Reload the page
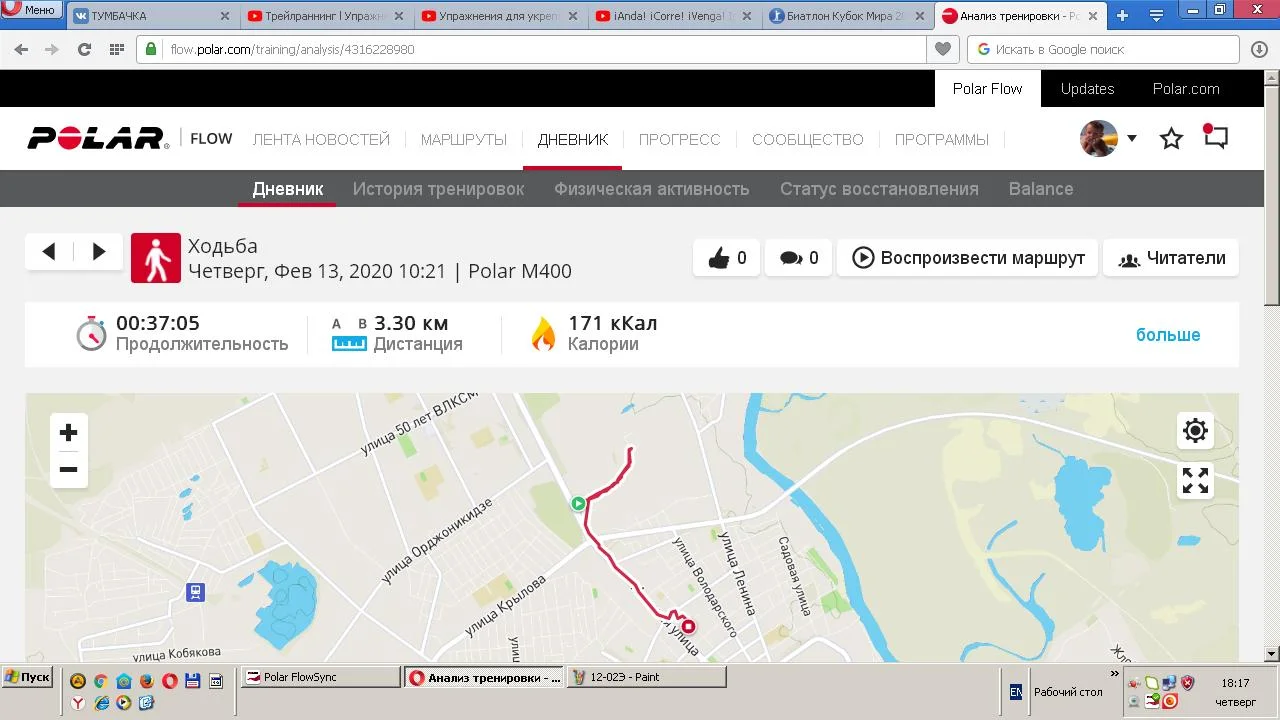Screen dimensions: 1280x720 coord(84,49)
